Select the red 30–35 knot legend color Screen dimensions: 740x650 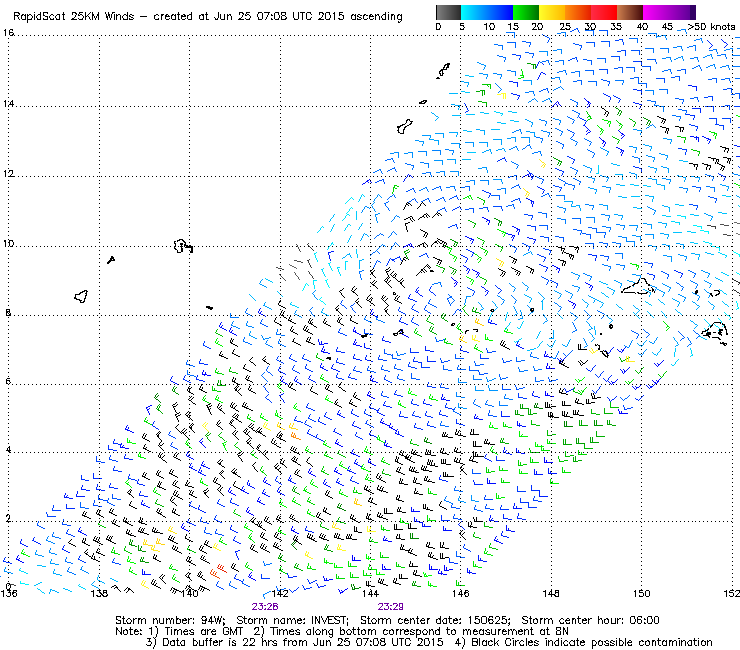point(604,12)
